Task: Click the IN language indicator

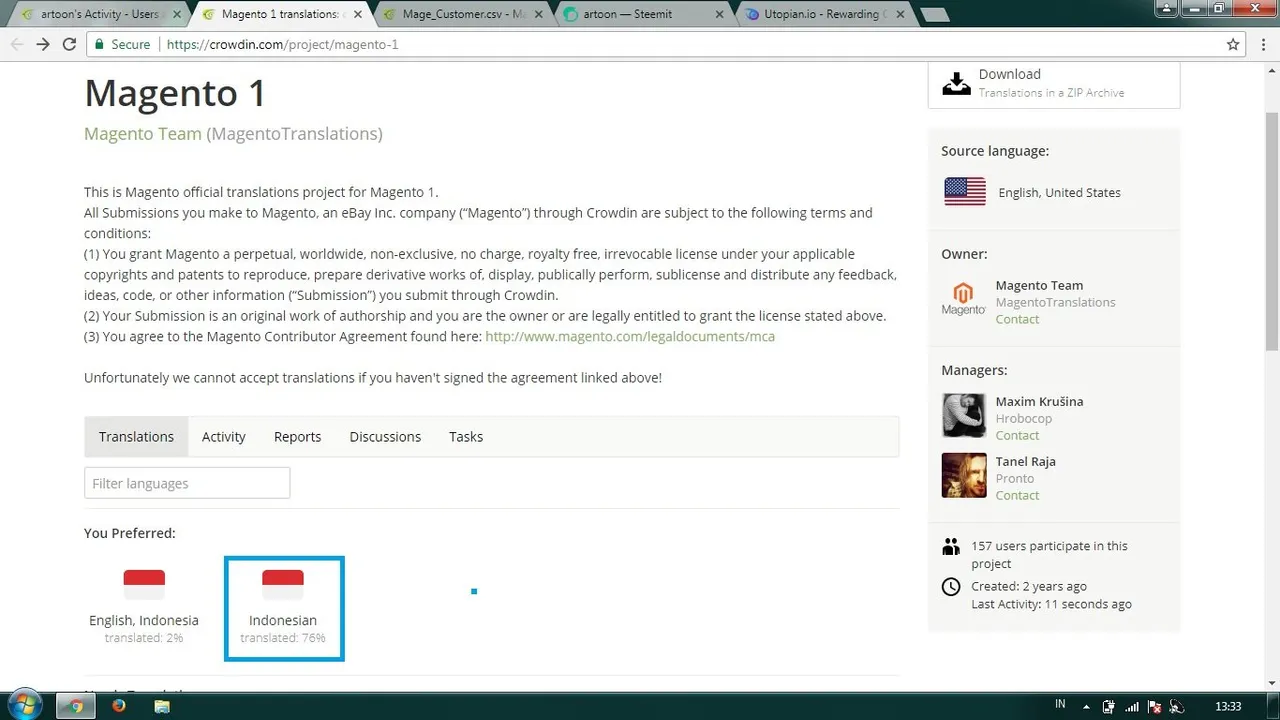Action: [1060, 705]
